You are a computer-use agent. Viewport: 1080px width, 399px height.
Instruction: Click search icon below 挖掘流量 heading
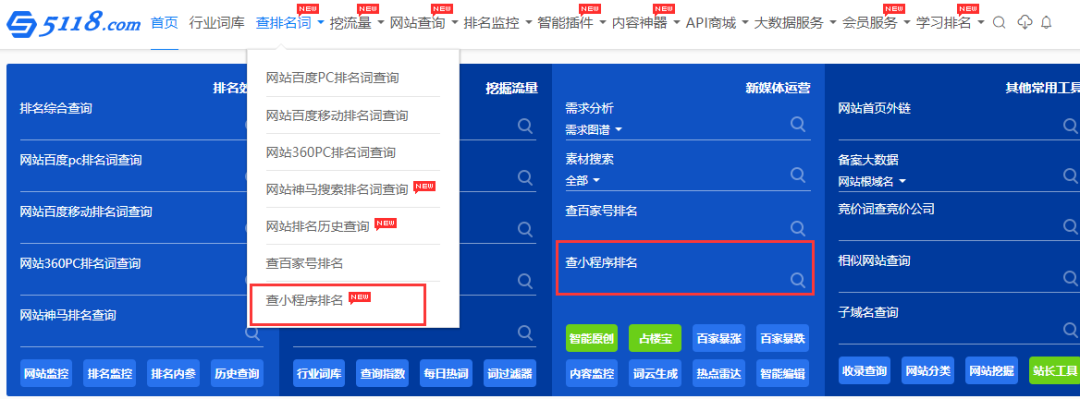(x=526, y=125)
